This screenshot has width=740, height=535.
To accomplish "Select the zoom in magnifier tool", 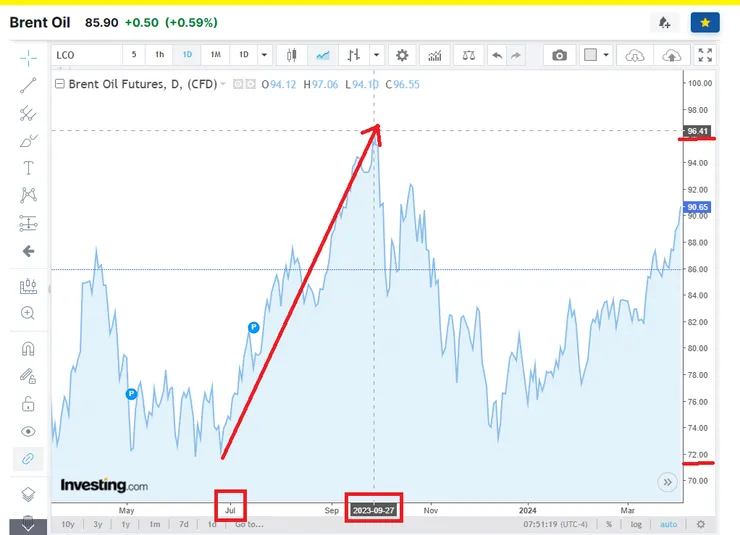I will pyautogui.click(x=28, y=313).
